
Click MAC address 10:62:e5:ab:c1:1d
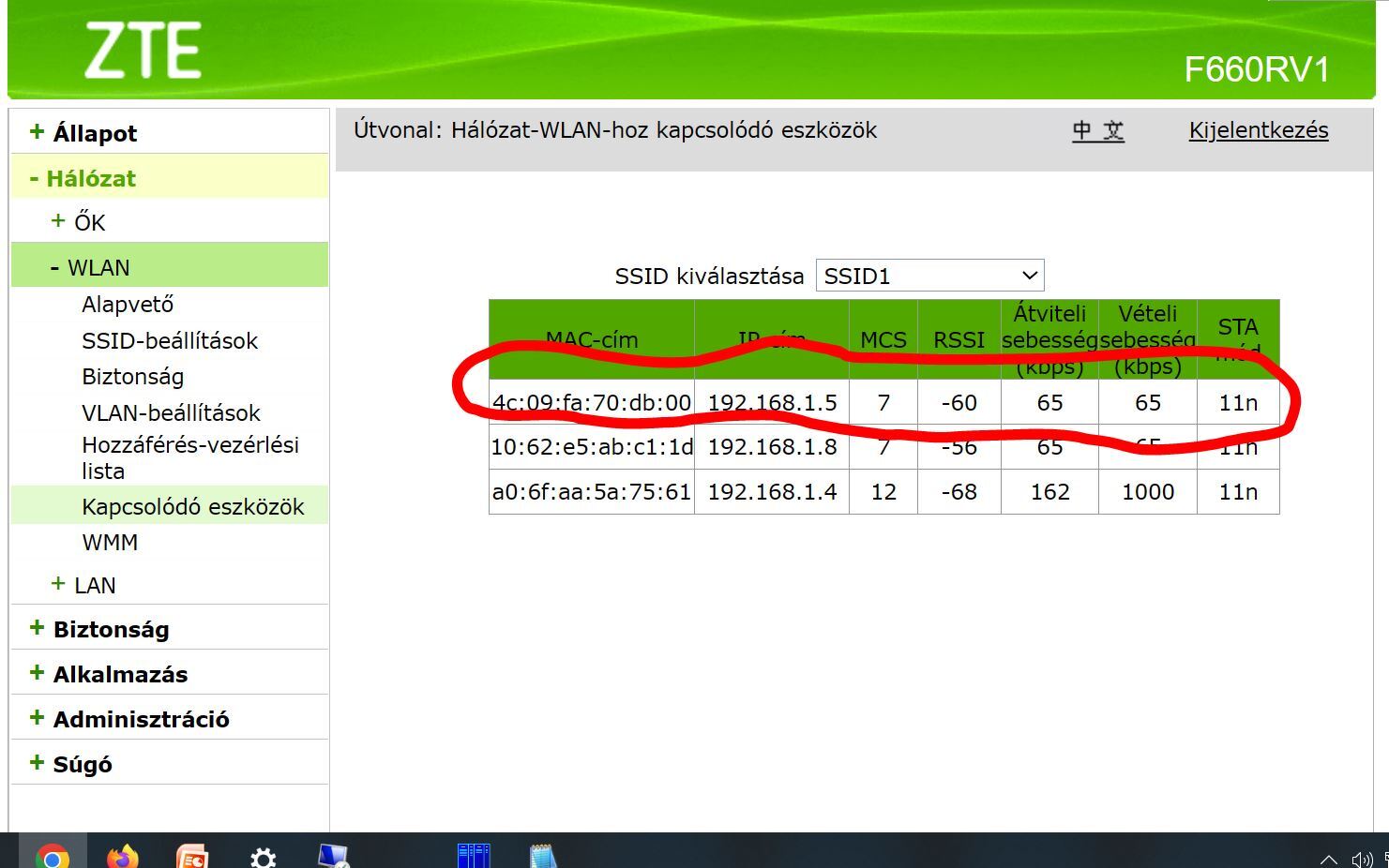pos(592,447)
